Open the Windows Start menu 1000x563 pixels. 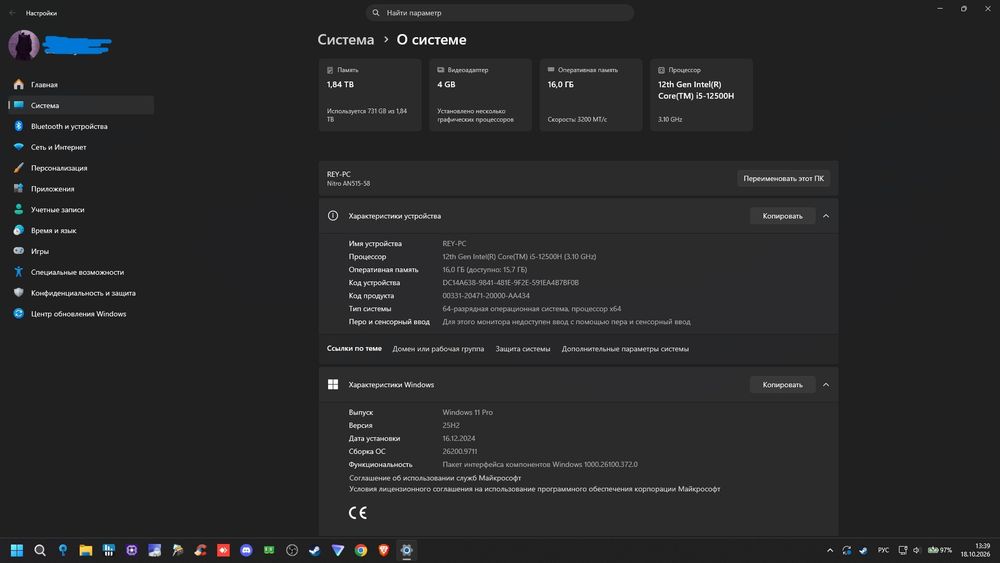click(17, 550)
